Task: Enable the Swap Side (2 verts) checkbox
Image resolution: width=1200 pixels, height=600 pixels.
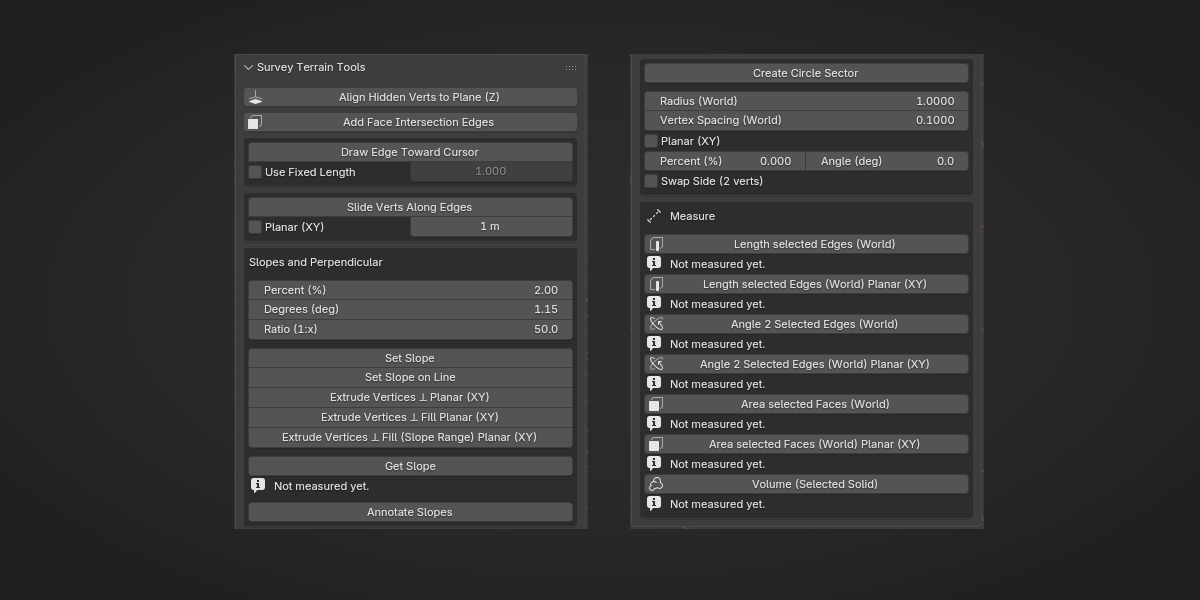Action: 651,181
